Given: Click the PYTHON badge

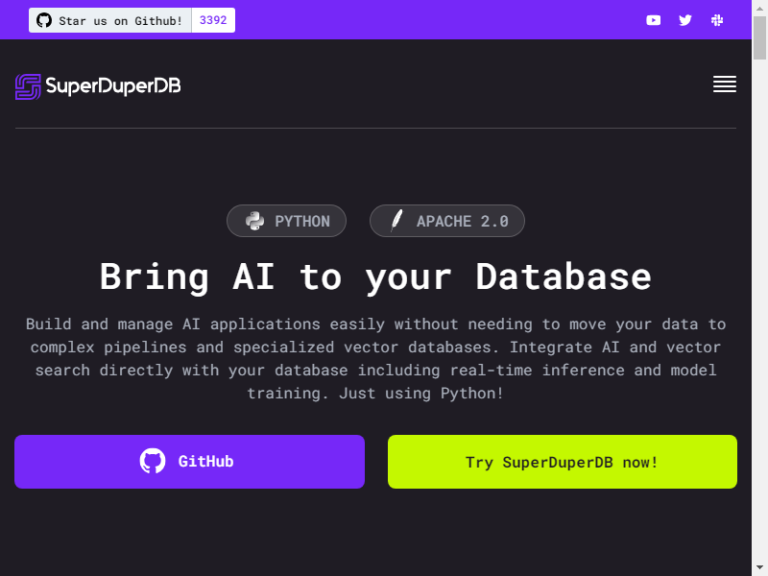Looking at the screenshot, I should [x=287, y=221].
